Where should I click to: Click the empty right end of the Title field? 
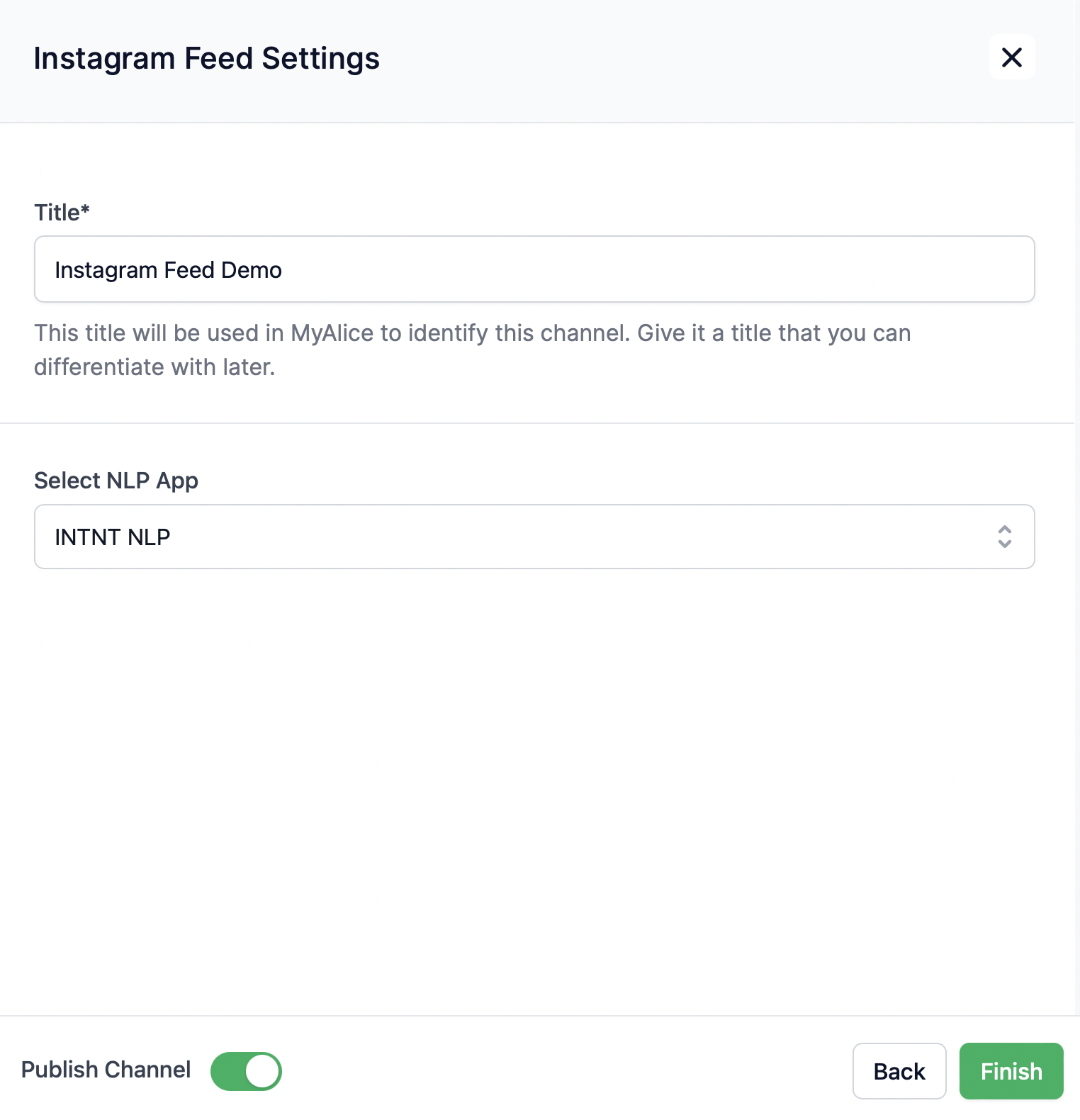(x=921, y=269)
